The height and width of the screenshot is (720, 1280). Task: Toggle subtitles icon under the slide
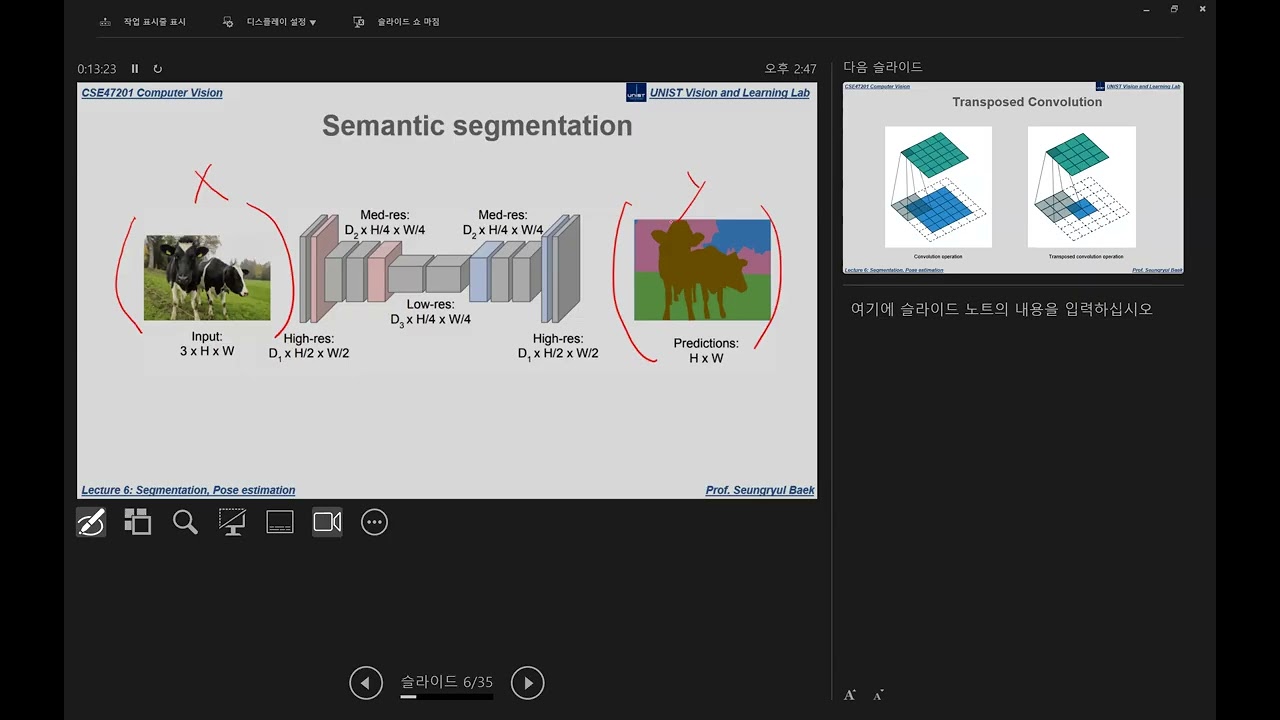coord(280,522)
